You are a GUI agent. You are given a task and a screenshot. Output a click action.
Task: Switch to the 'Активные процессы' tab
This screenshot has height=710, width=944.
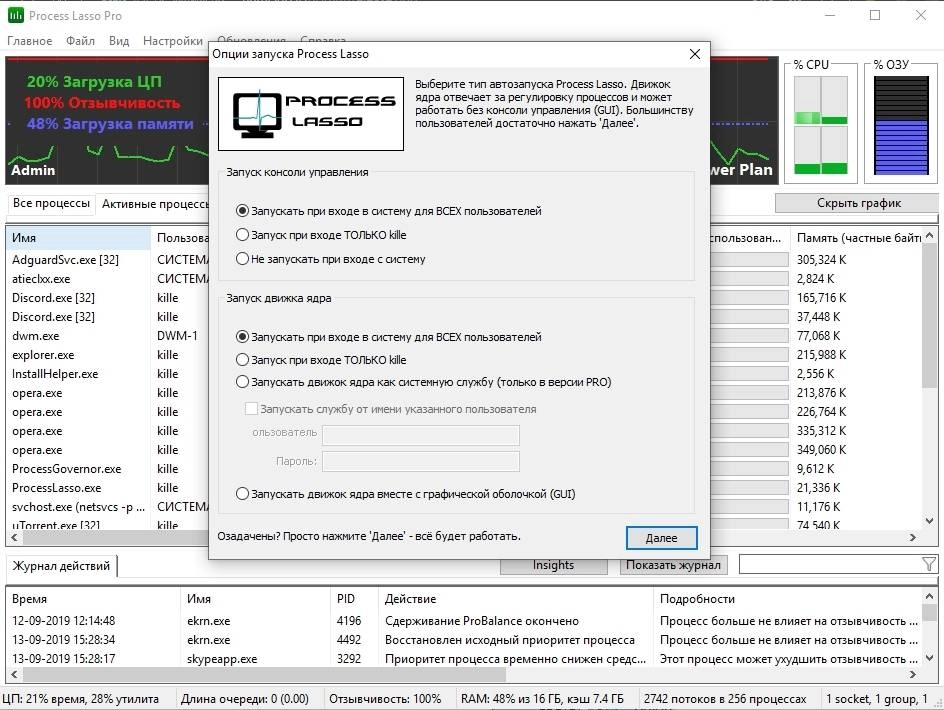point(154,204)
